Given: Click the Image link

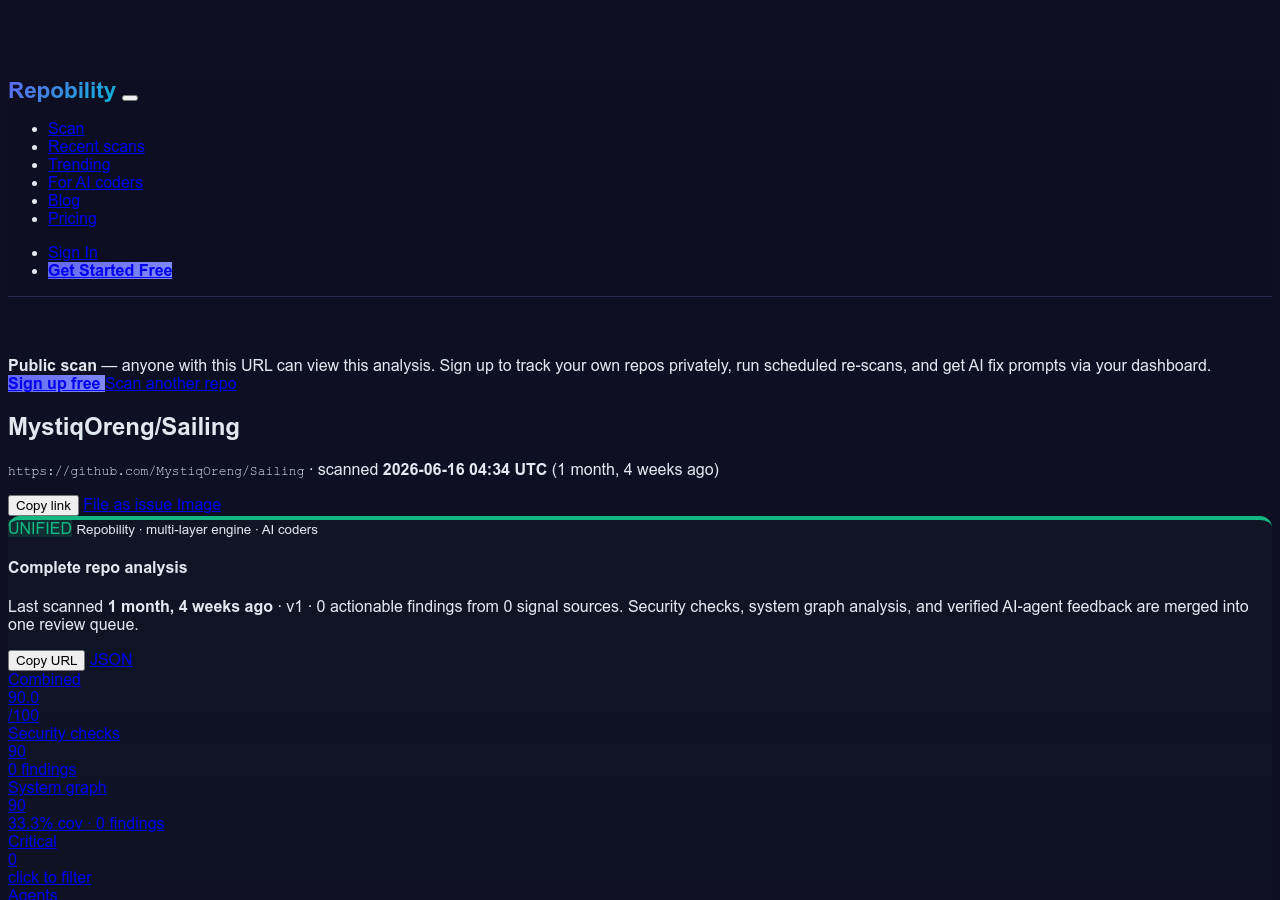Looking at the screenshot, I should (x=199, y=504).
